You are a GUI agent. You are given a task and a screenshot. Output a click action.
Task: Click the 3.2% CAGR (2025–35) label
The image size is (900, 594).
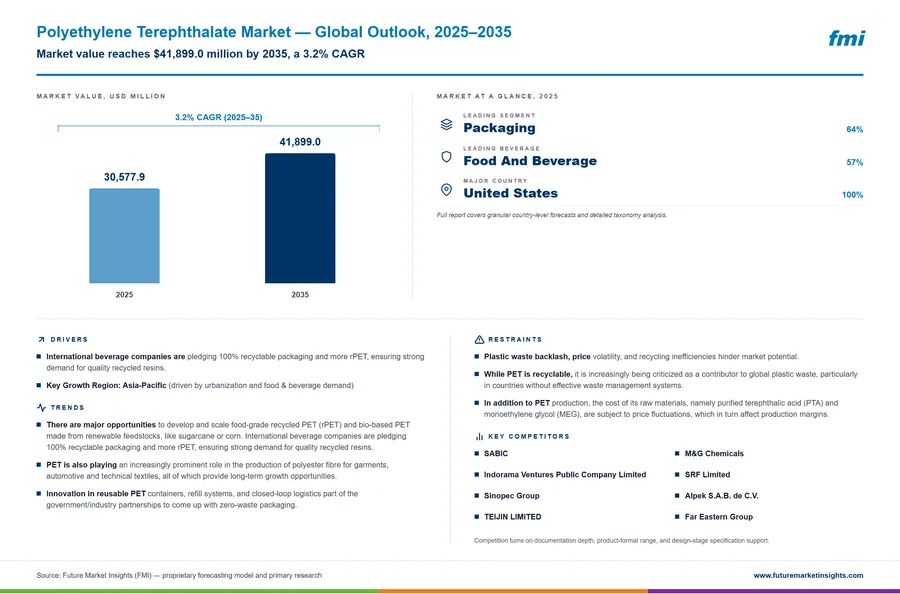pyautogui.click(x=218, y=117)
